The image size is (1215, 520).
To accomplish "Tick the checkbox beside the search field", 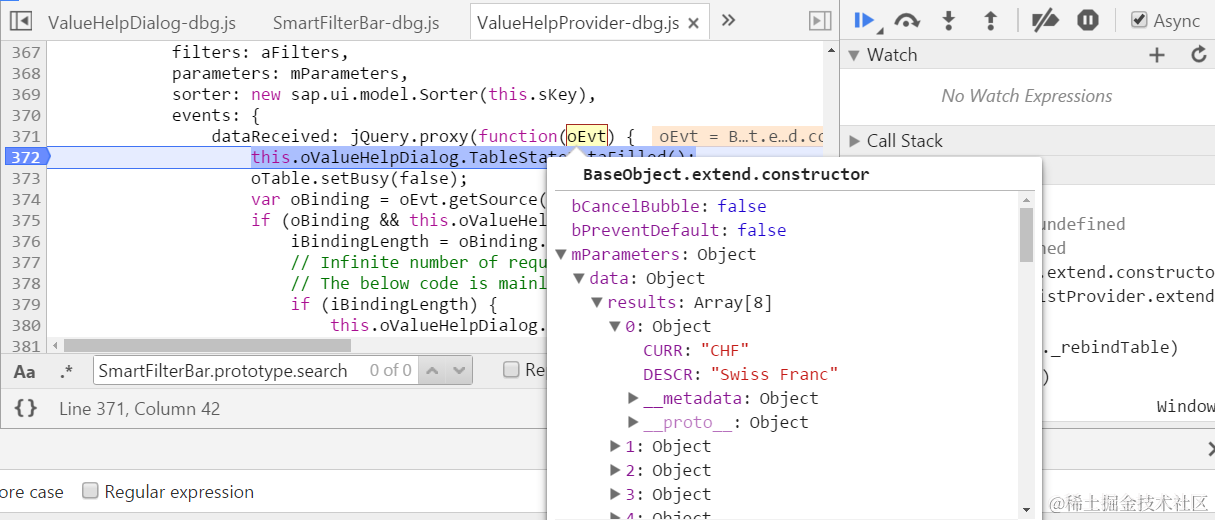I will pos(511,370).
